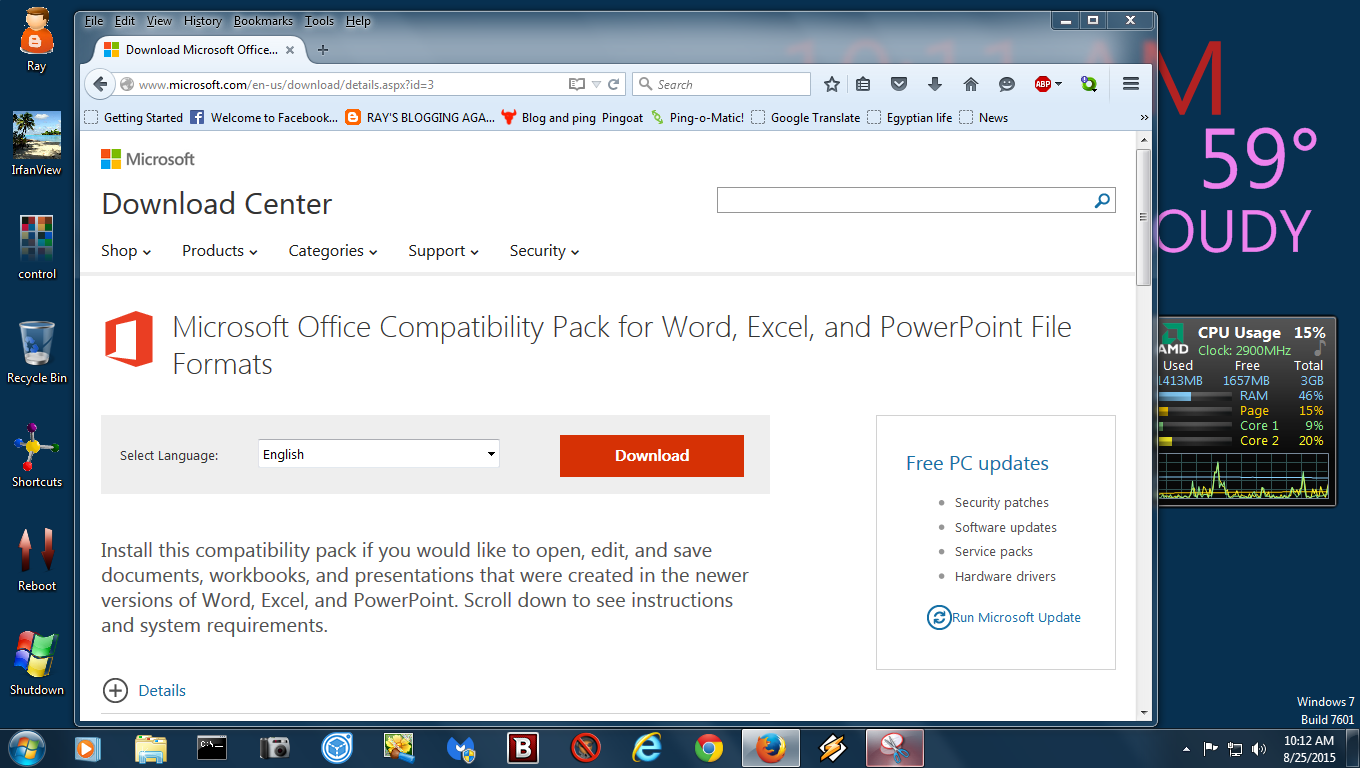Open the Tools menu
This screenshot has width=1360, height=768.
(320, 20)
